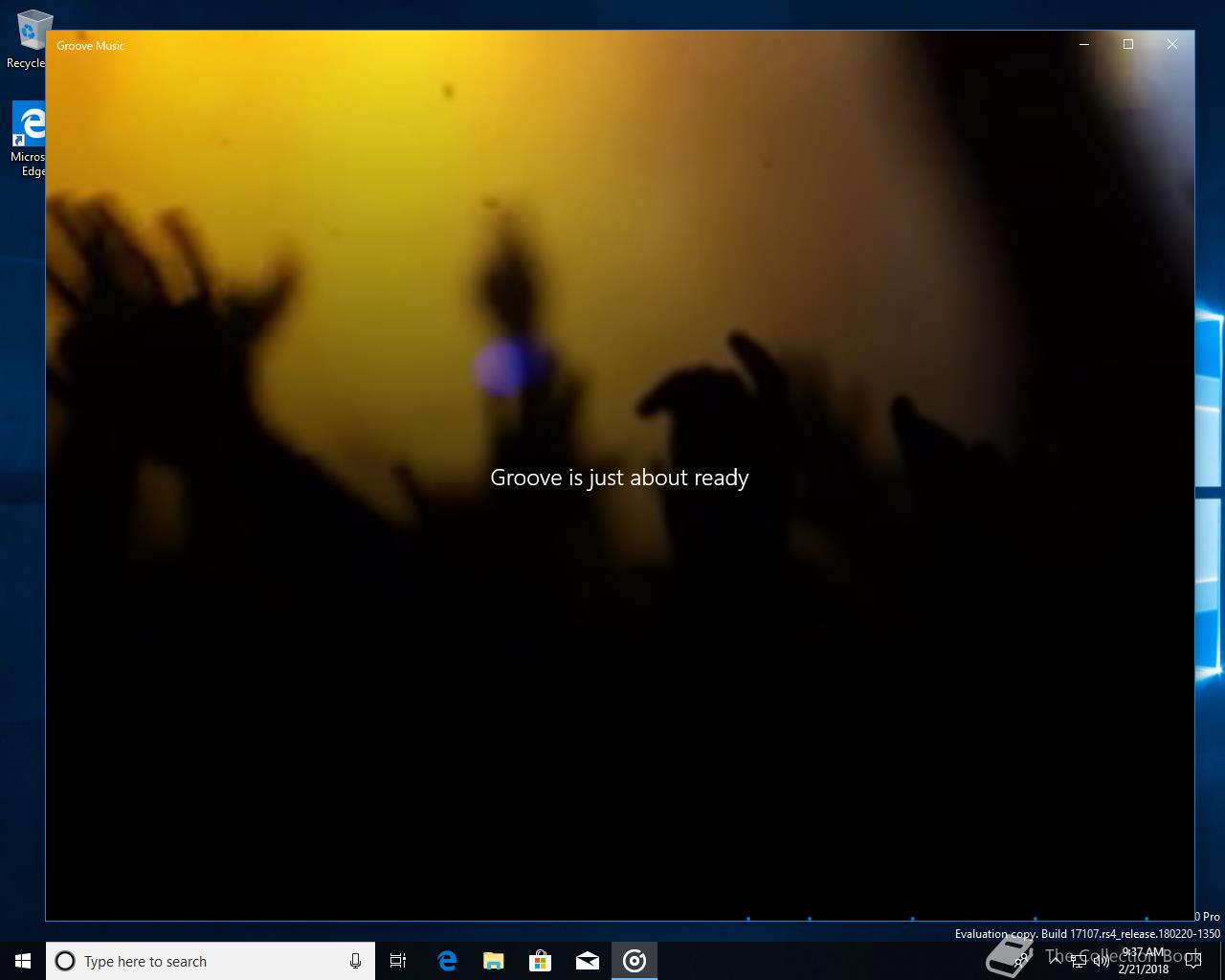Select the Groove Music taskbar icon
The width and height of the screenshot is (1225, 980).
click(x=635, y=961)
